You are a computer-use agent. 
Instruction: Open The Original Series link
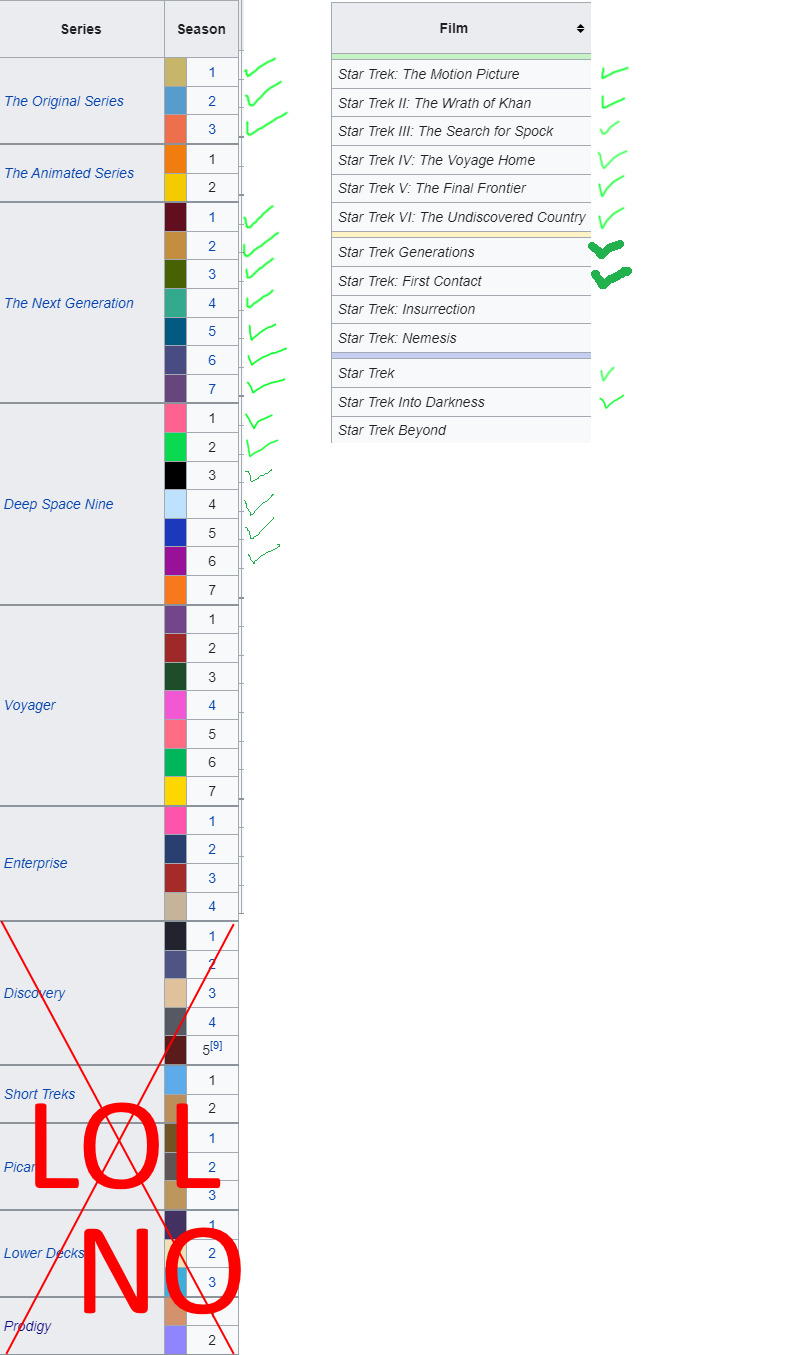[64, 101]
